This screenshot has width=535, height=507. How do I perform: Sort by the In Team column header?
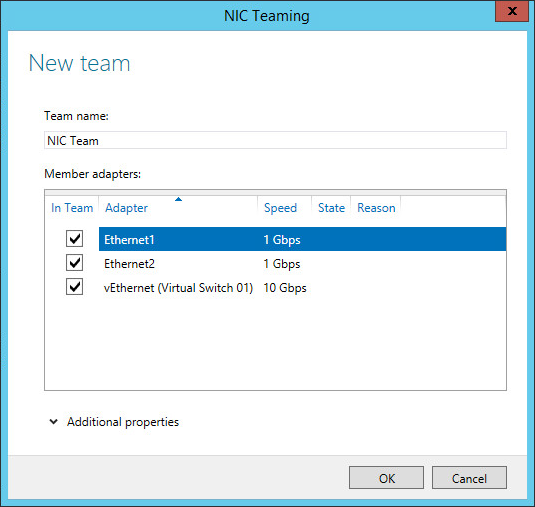(72, 208)
